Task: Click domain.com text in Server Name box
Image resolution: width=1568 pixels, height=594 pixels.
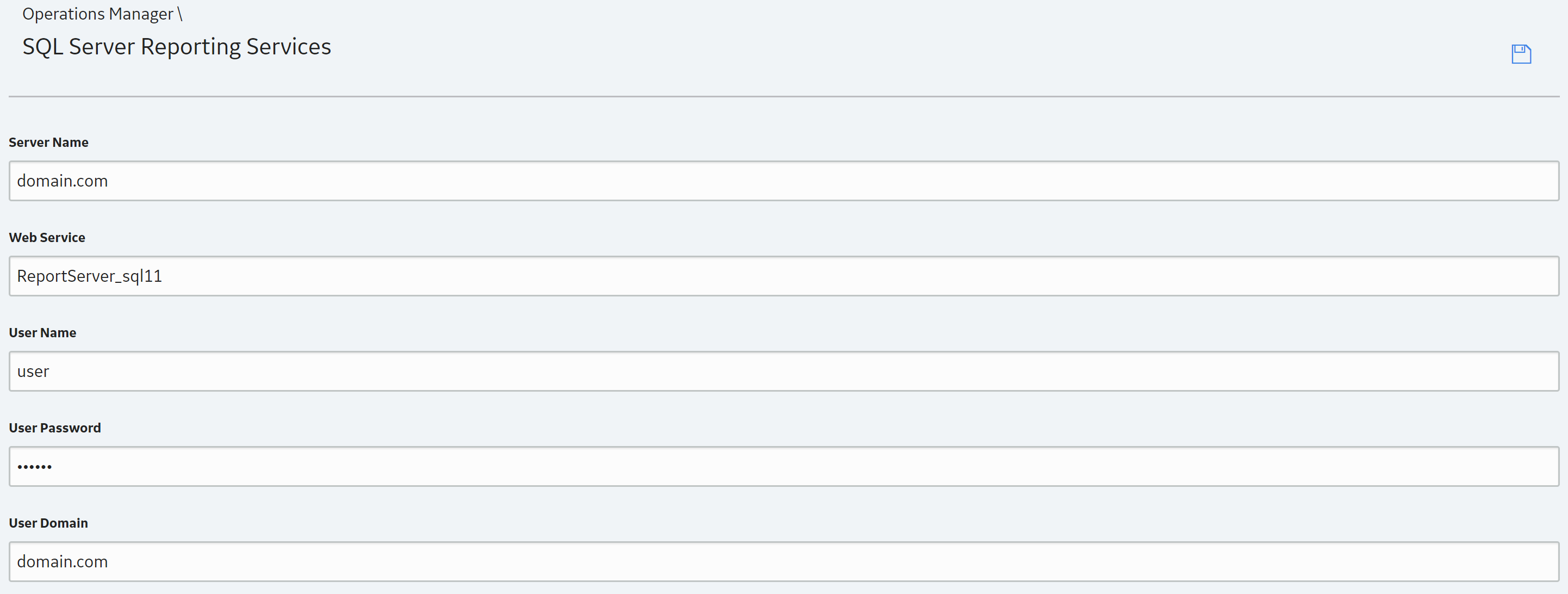Action: [x=62, y=181]
